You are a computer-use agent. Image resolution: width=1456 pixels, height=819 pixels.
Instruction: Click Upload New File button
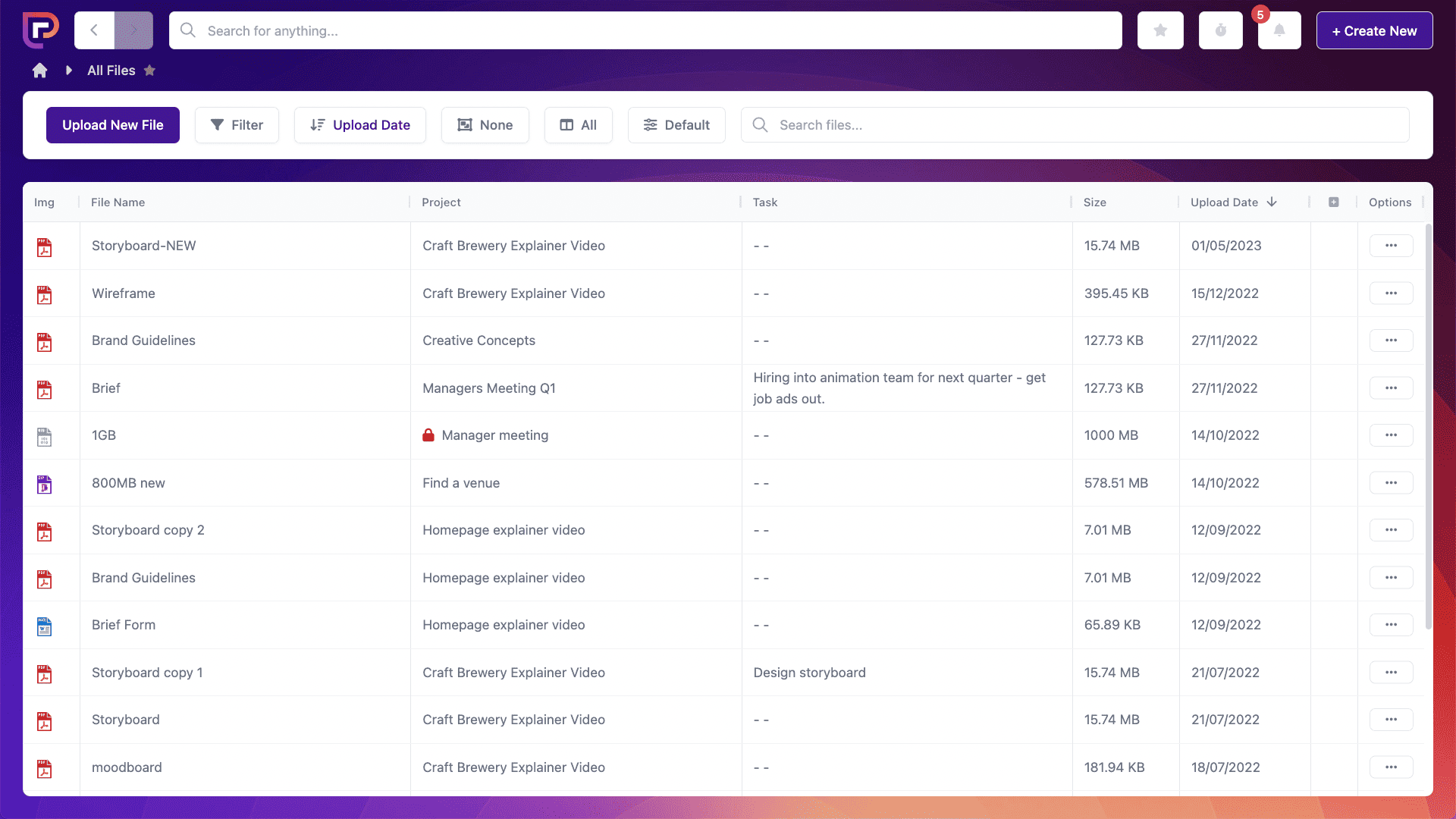click(112, 125)
